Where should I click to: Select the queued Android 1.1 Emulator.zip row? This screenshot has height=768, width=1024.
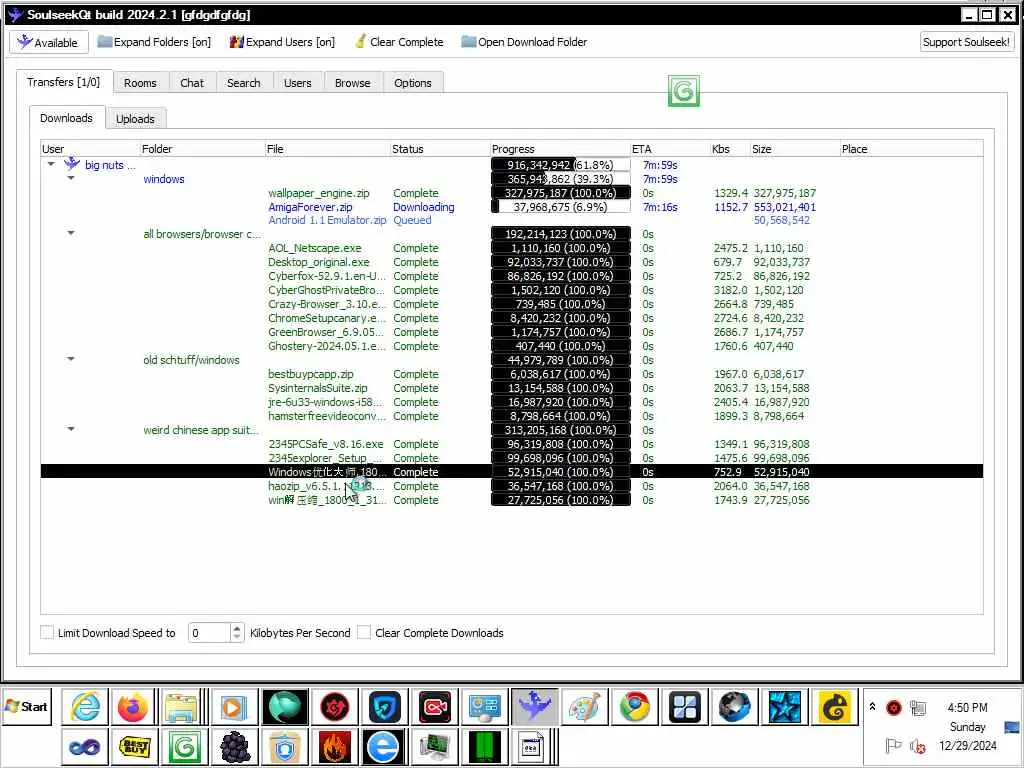(511, 220)
